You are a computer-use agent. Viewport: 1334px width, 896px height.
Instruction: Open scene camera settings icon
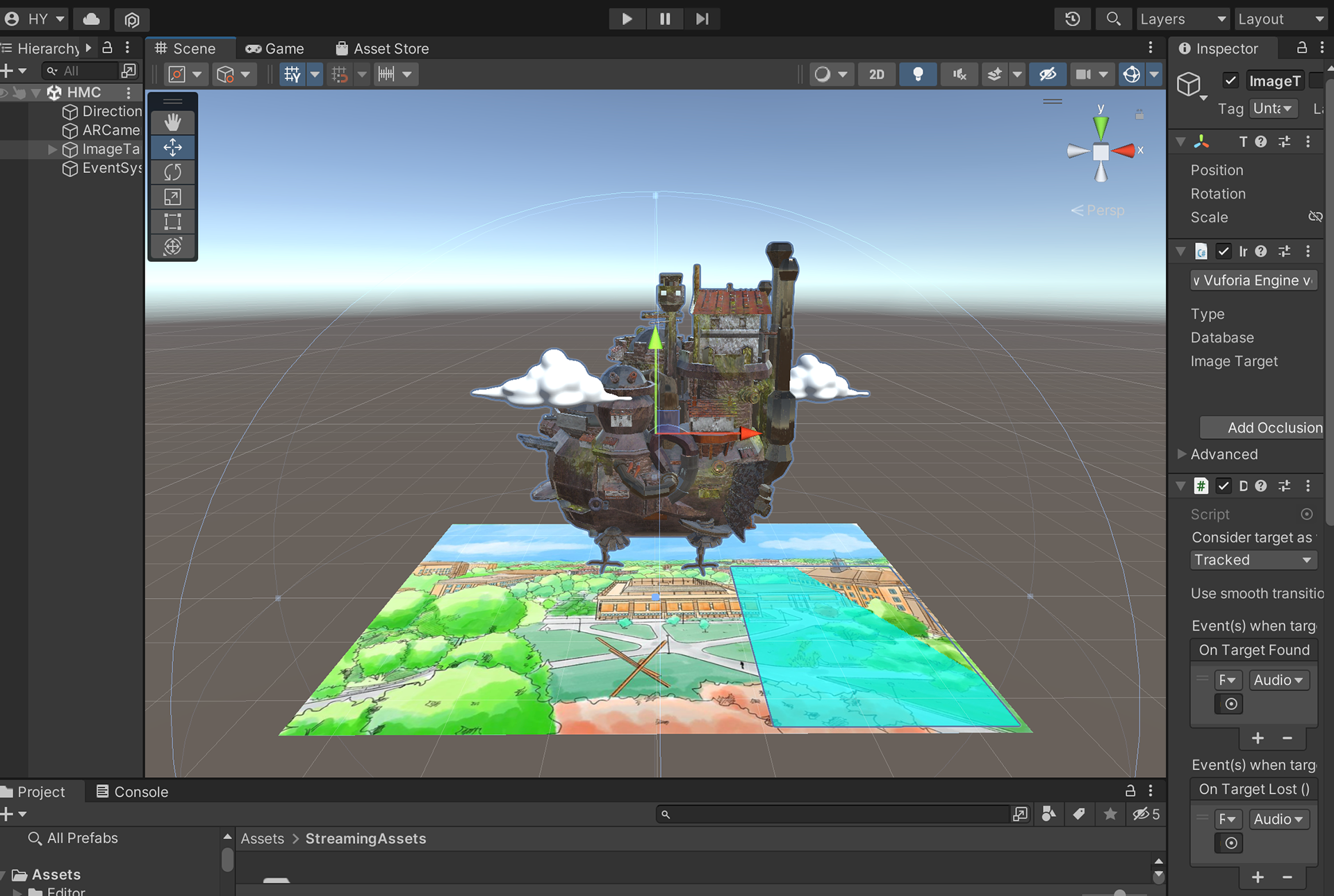pos(1083,74)
